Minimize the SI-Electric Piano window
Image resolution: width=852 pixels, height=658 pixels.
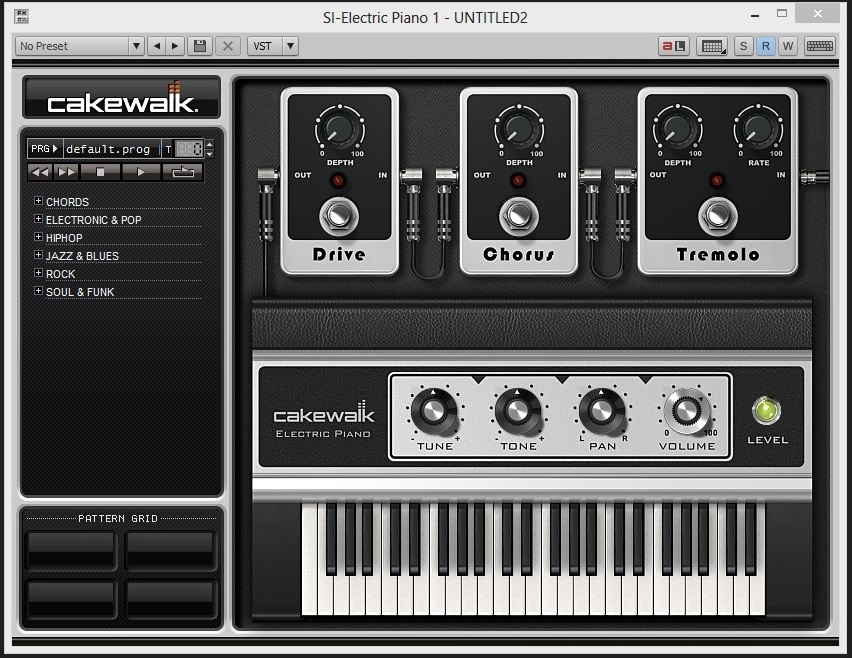coord(755,15)
